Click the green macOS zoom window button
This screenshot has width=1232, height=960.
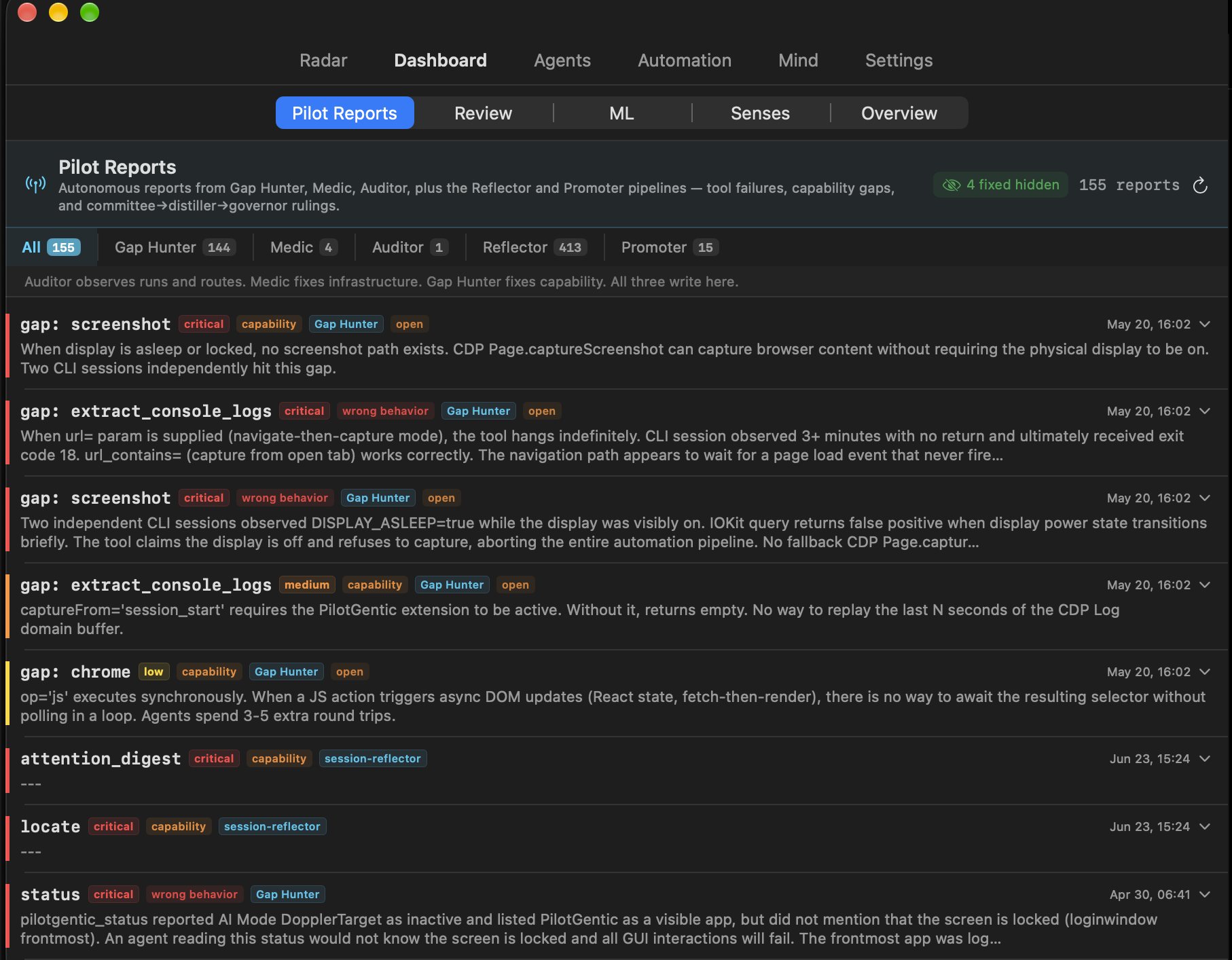90,12
